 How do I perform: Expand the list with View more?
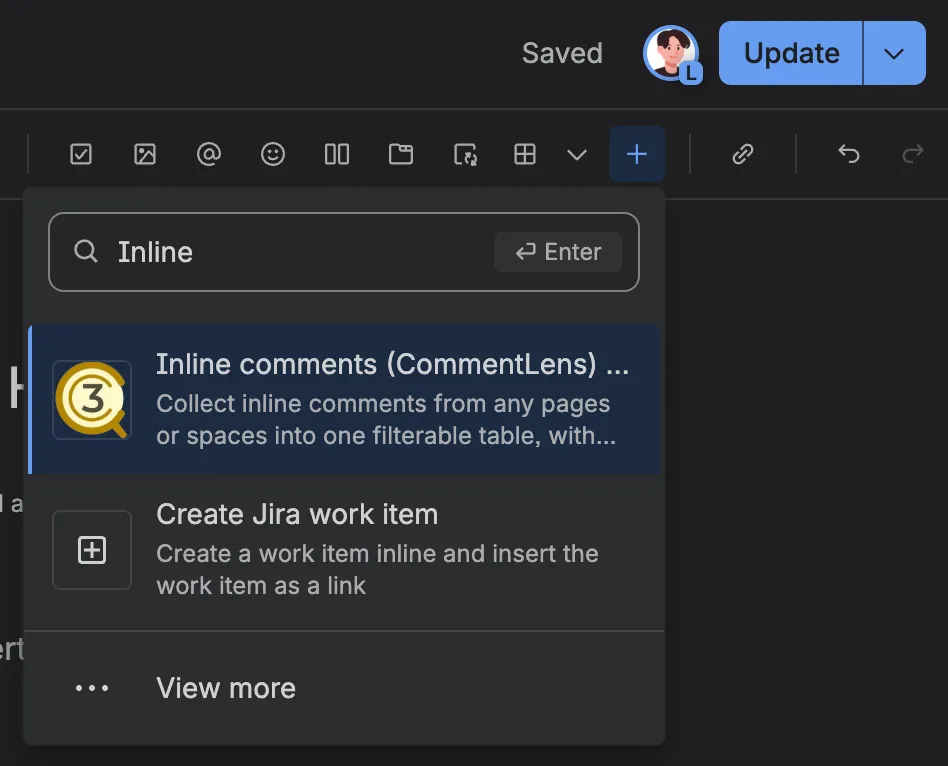tap(345, 688)
